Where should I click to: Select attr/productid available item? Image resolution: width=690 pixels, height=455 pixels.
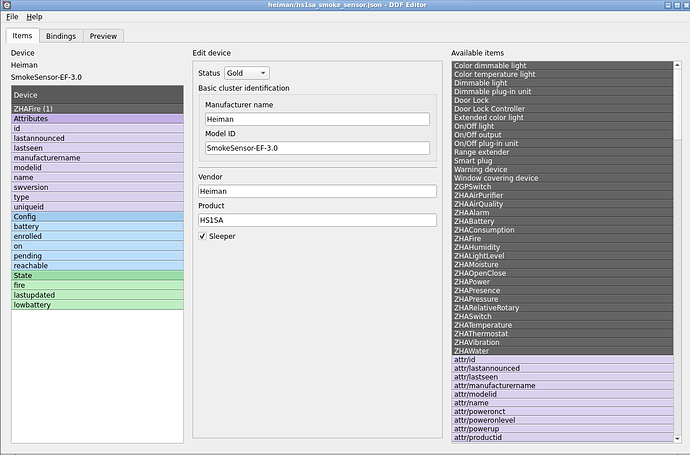562,437
